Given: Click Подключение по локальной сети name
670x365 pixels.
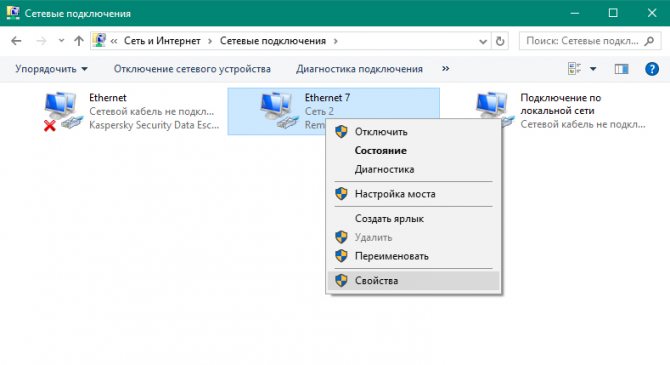Looking at the screenshot, I should pyautogui.click(x=561, y=104).
